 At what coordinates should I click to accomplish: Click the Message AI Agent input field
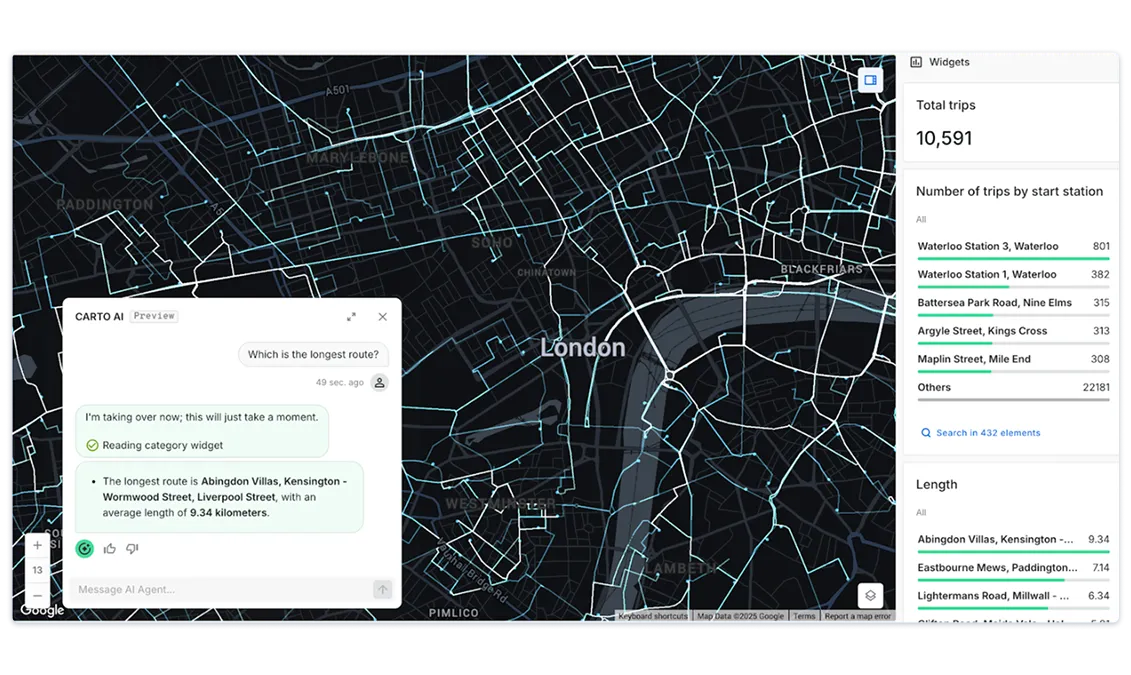point(200,589)
